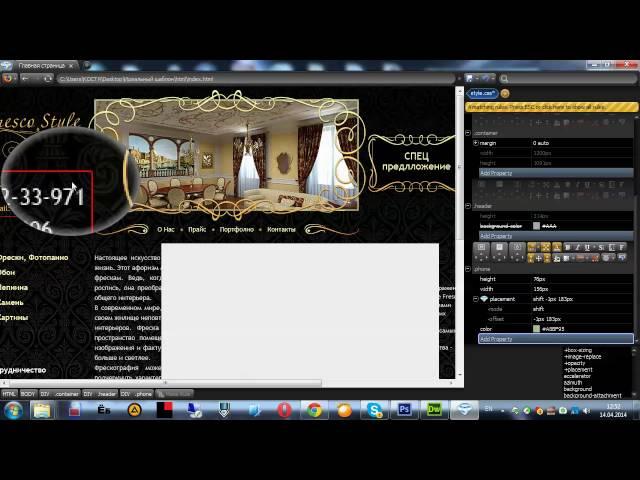Click the DIV .container breadcrumb
640x480 pixels.
(x=60, y=394)
